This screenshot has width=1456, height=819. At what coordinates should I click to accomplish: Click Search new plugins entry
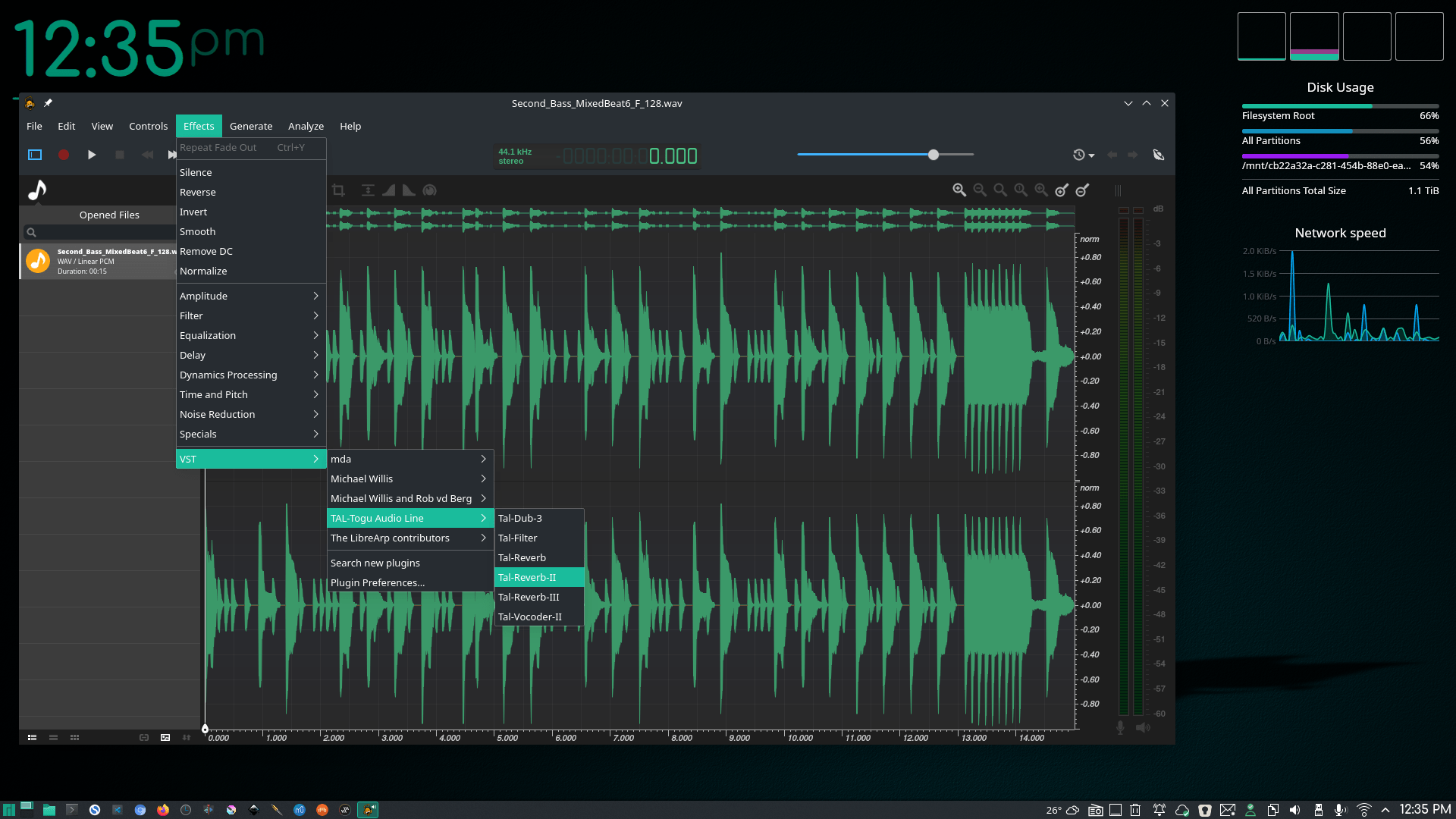tap(375, 563)
